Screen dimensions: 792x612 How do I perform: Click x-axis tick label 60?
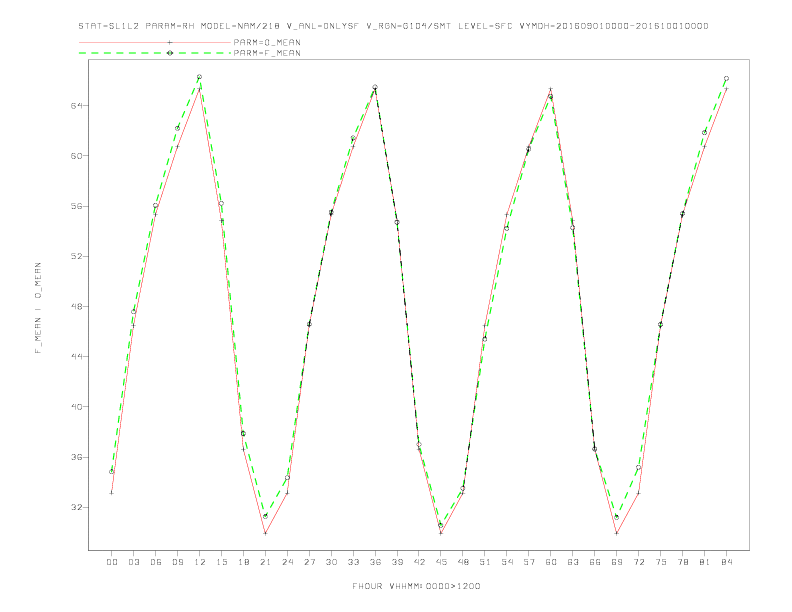pos(551,562)
